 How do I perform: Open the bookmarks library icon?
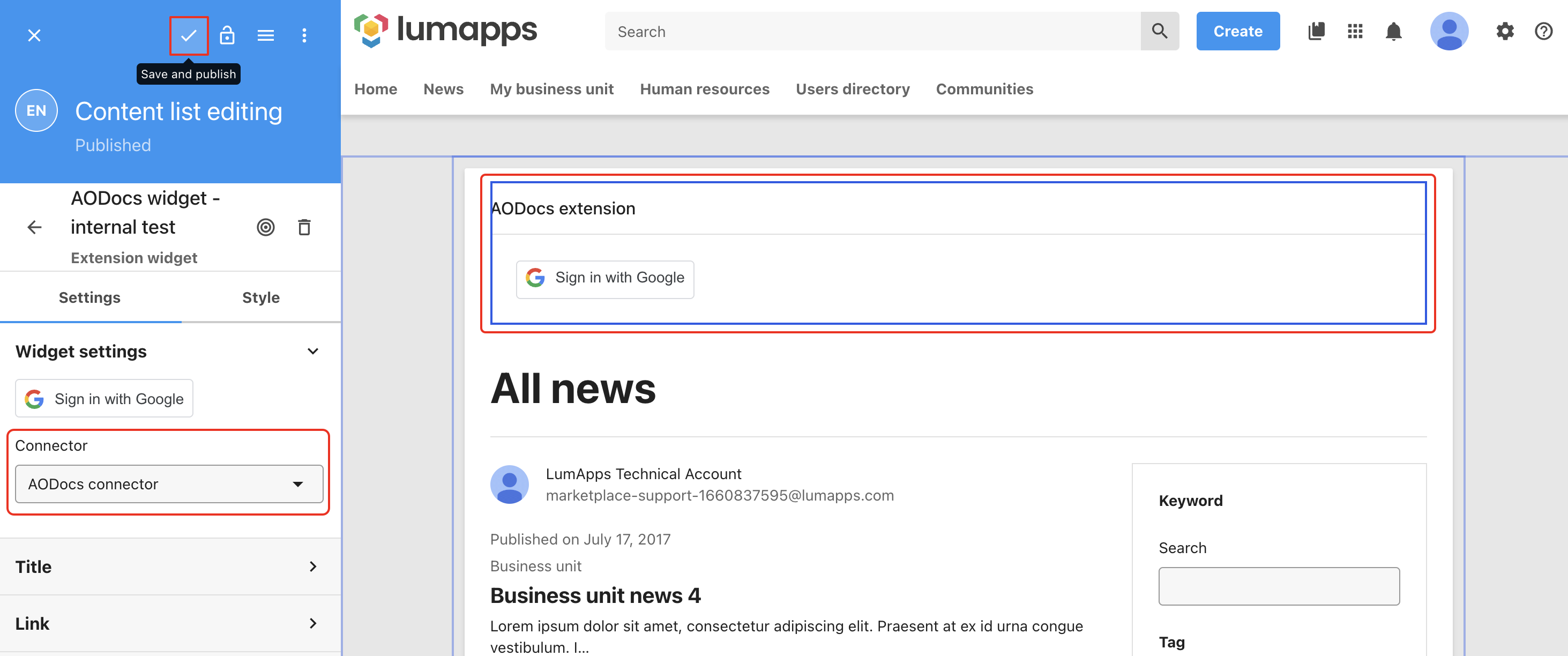click(1316, 32)
